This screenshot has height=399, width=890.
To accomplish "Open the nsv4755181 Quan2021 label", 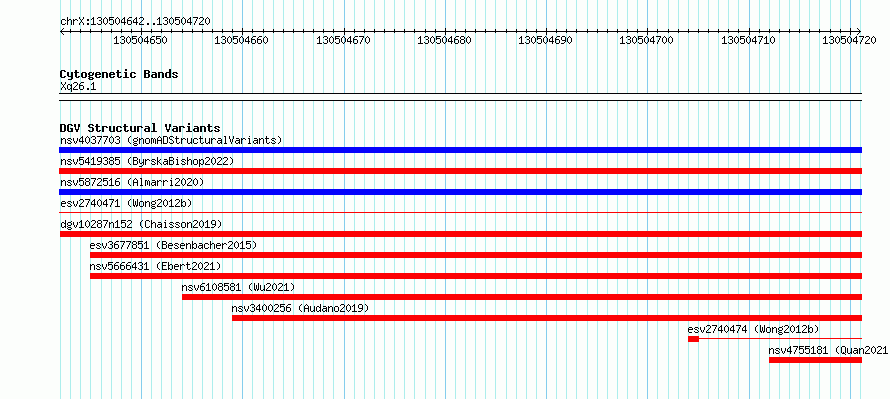I will pyautogui.click(x=828, y=350).
